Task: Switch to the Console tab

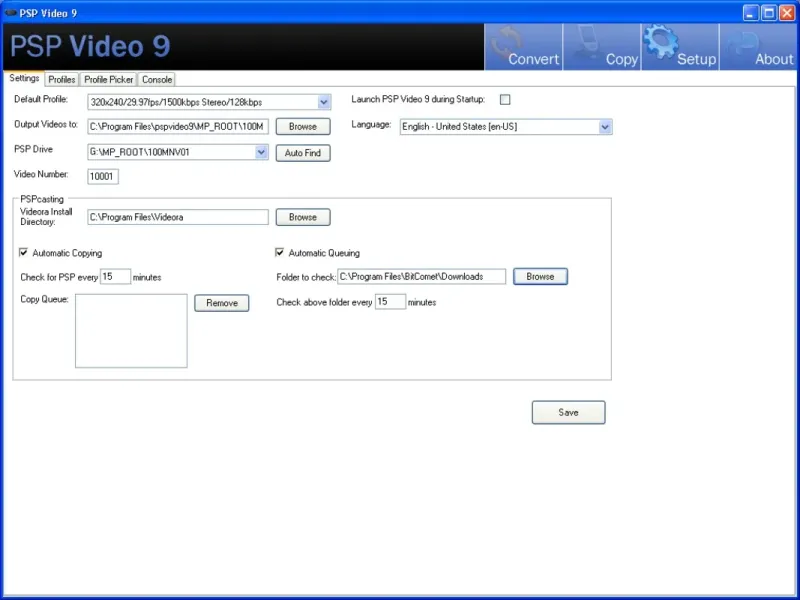Action: (x=157, y=80)
